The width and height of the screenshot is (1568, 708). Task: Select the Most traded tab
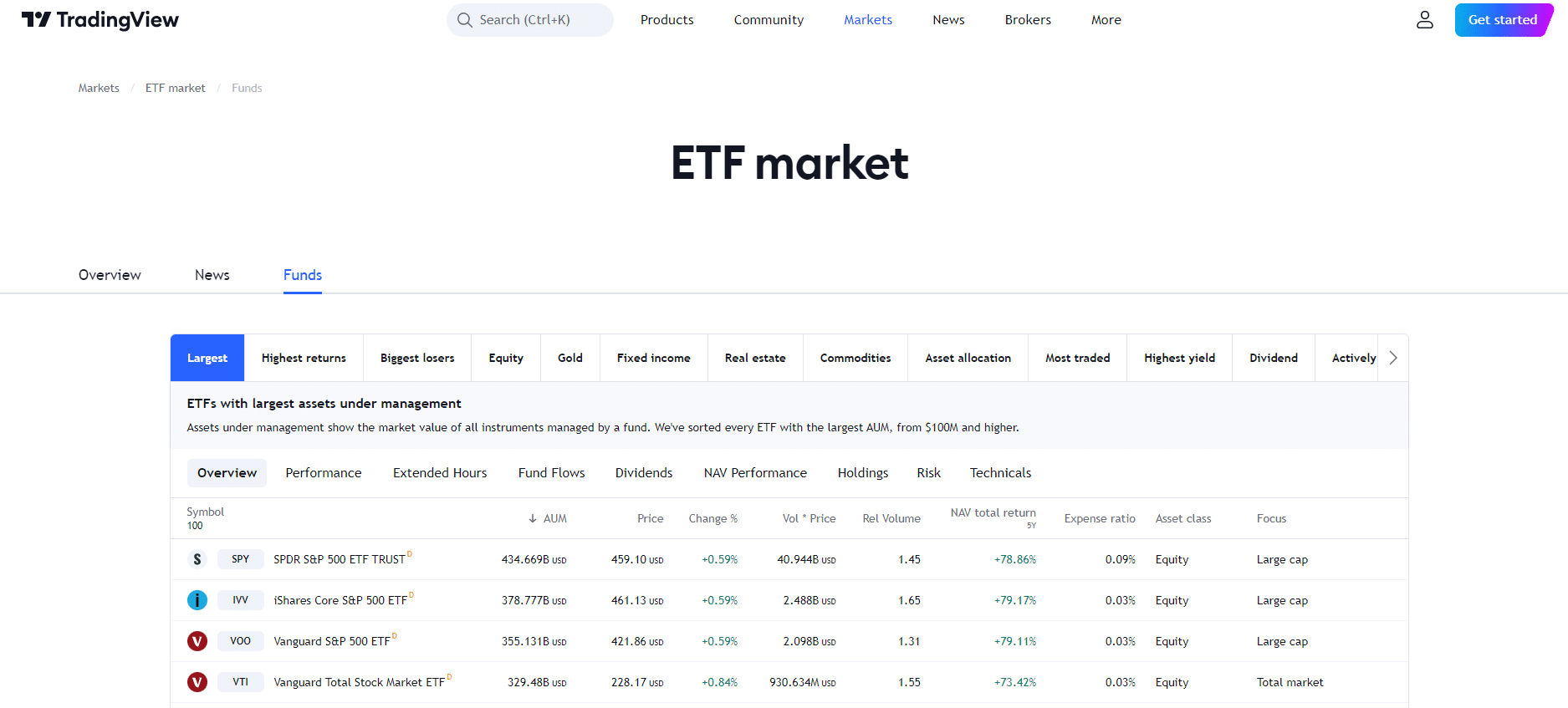click(x=1078, y=358)
